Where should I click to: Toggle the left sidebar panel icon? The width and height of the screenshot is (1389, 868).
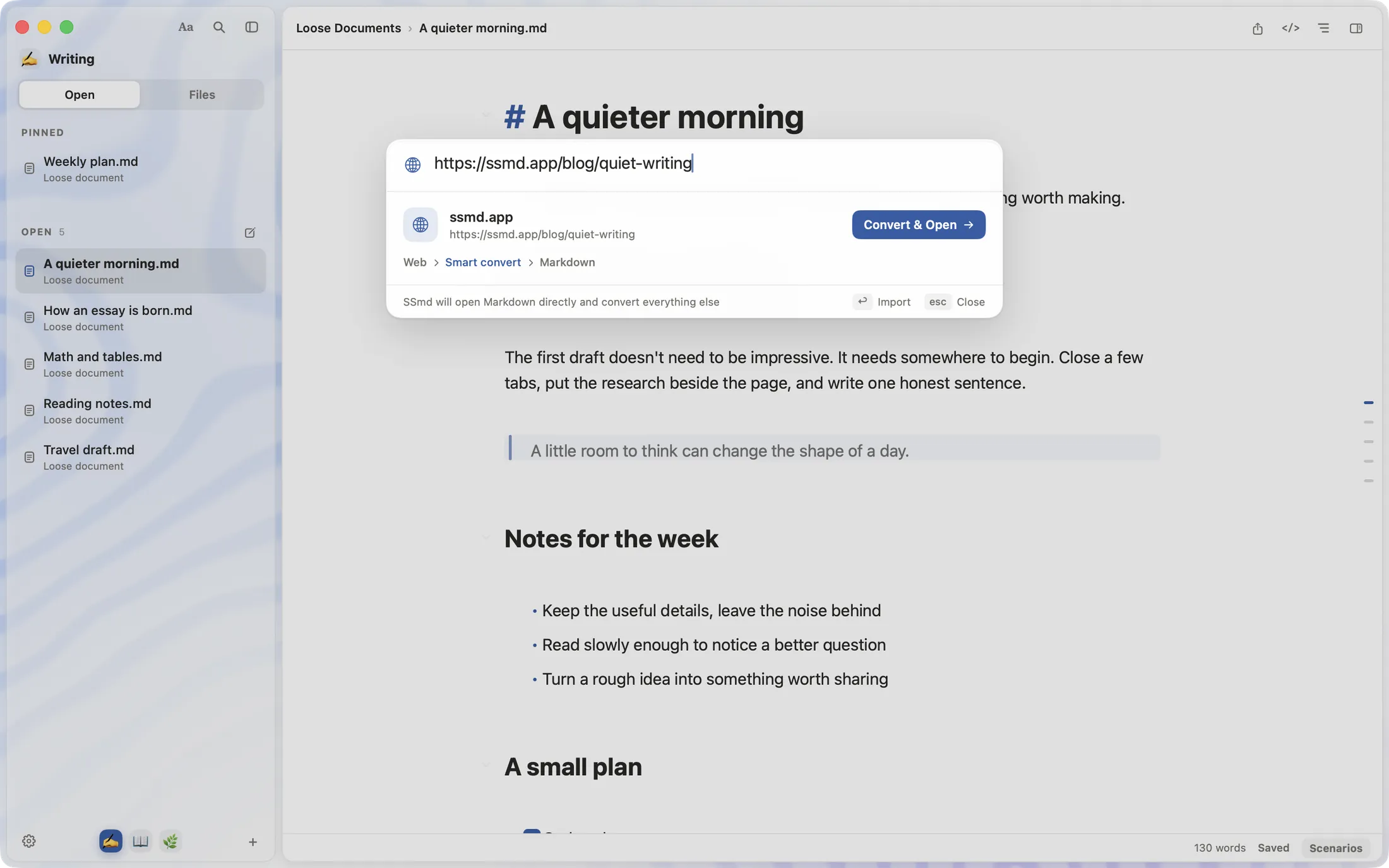pyautogui.click(x=252, y=27)
